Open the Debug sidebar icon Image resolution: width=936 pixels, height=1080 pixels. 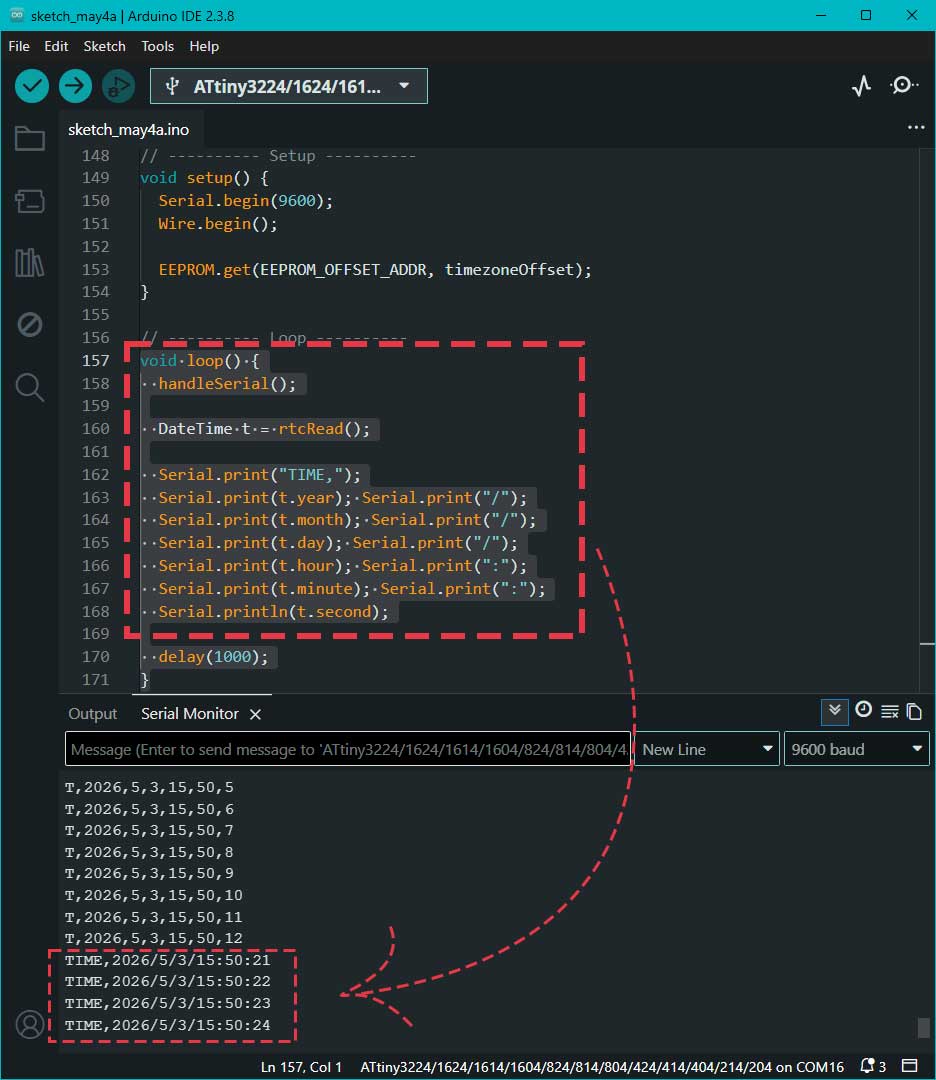coord(30,324)
